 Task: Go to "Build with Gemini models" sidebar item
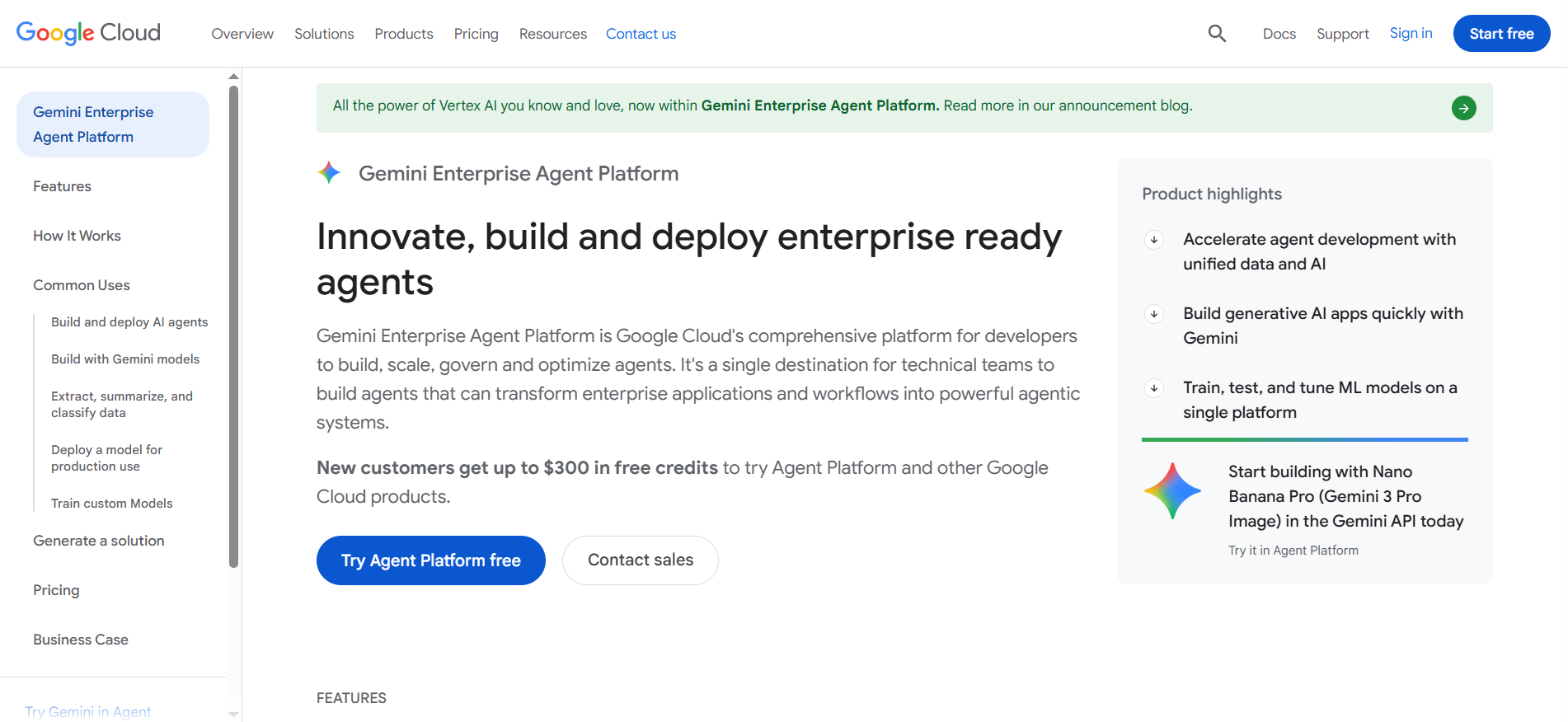[x=125, y=359]
